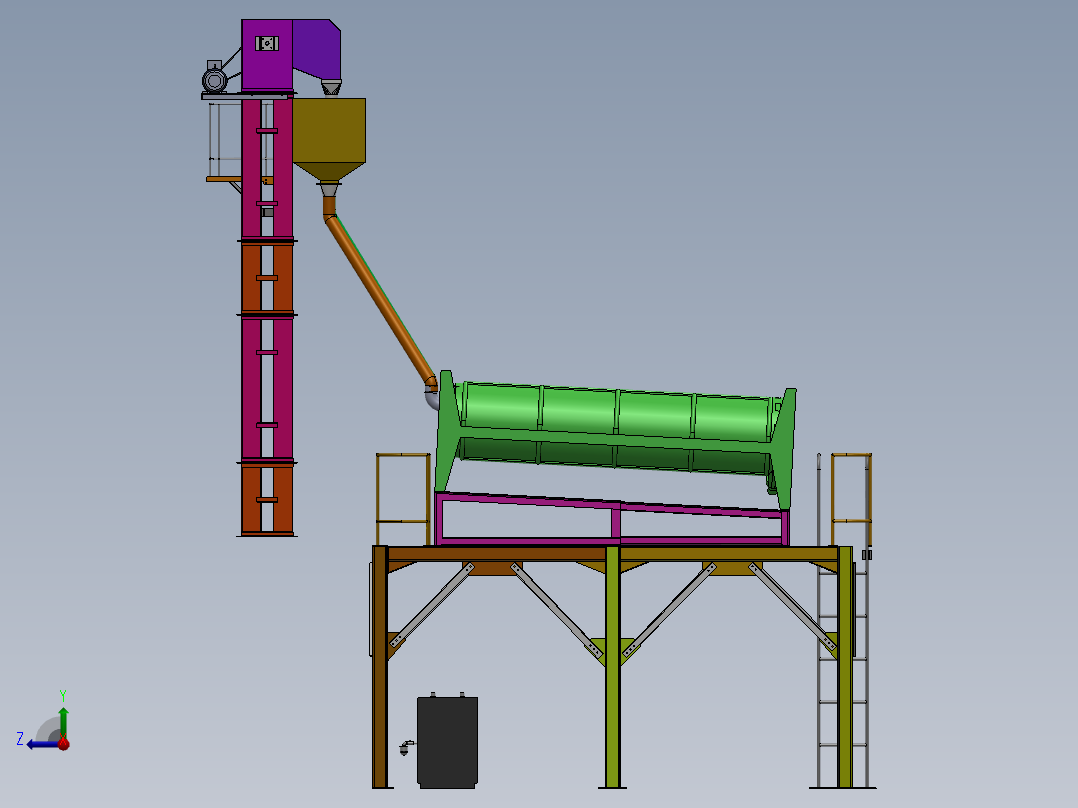Select the center olive-green support column

pyautogui.click(x=613, y=667)
